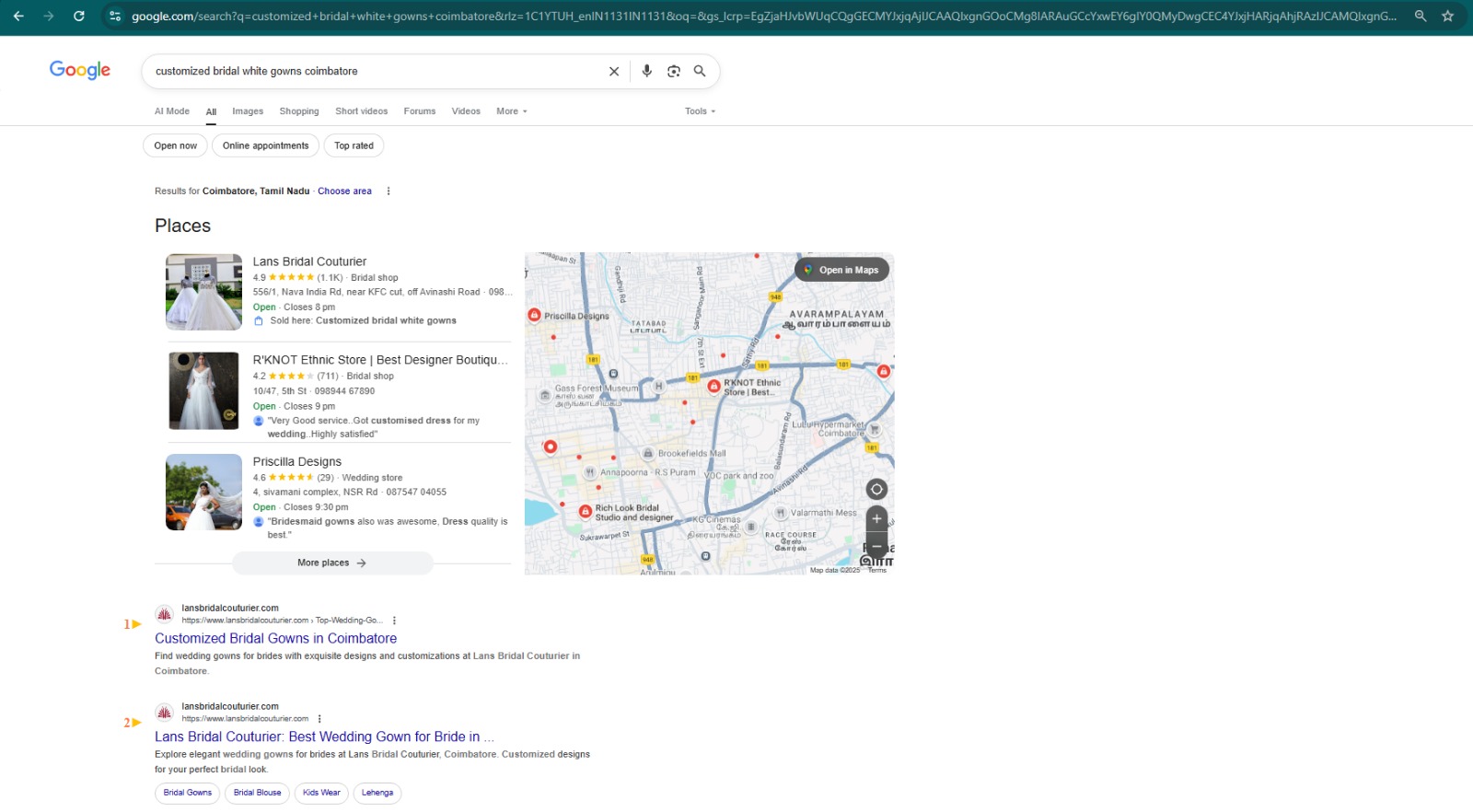This screenshot has width=1473, height=812.
Task: Click the magnifier search submit icon
Action: click(700, 71)
